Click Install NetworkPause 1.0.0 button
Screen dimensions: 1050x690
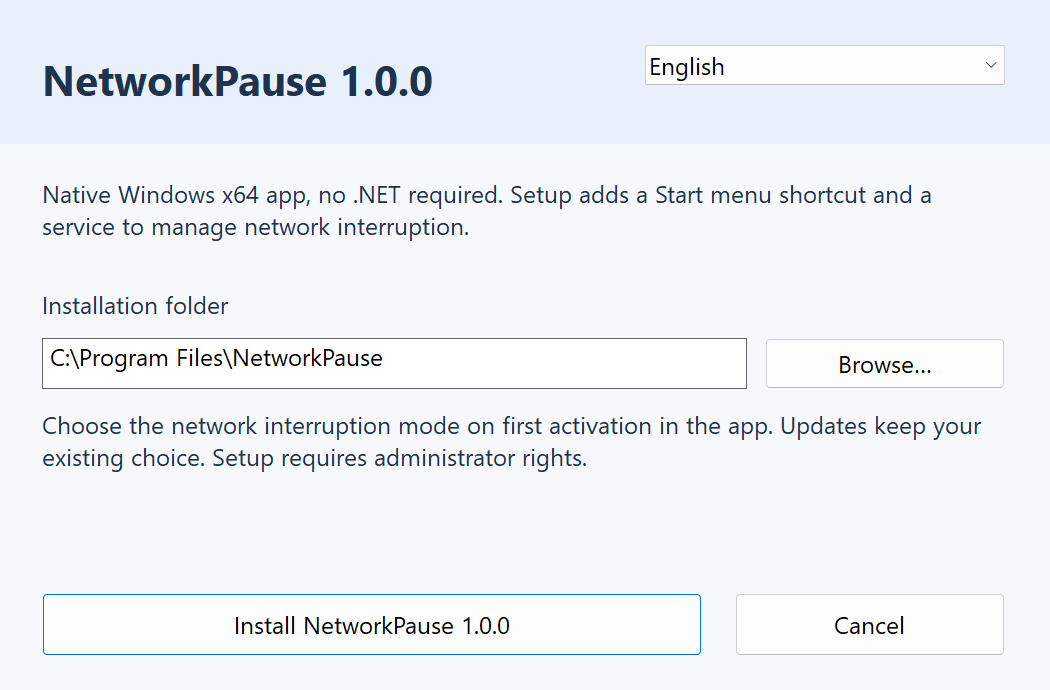pyautogui.click(x=372, y=624)
